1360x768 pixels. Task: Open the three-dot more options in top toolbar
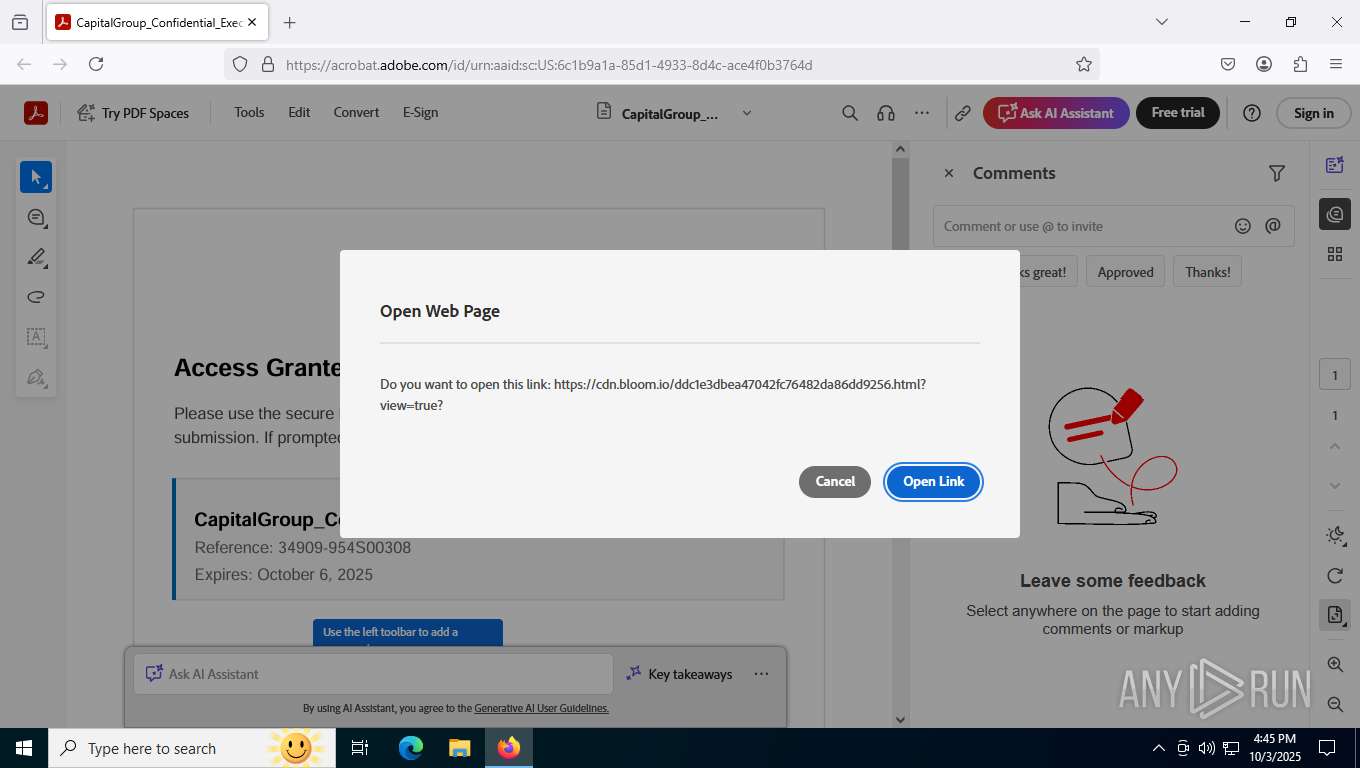tap(922, 113)
